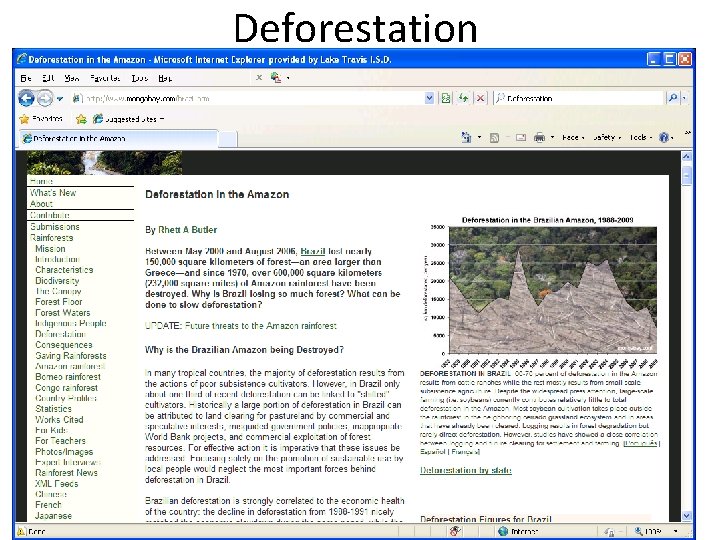Click the command bar overflow chevron

click(687, 133)
